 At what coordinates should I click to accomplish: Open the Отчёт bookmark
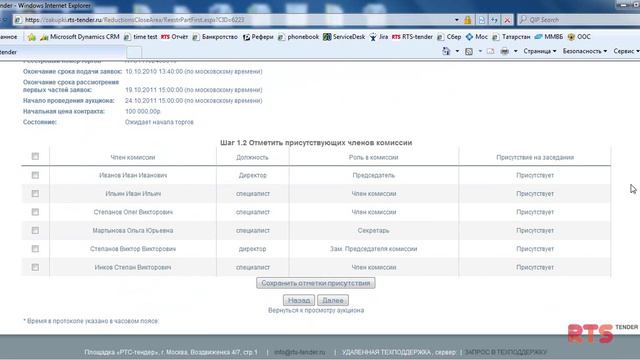click(174, 37)
